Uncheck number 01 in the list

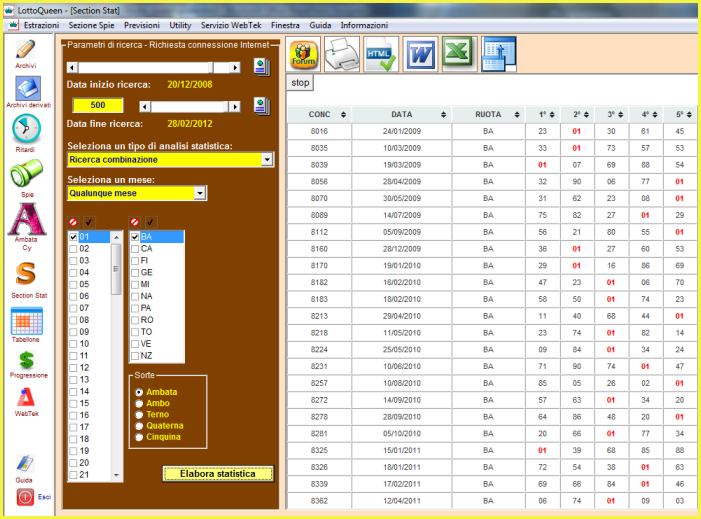[x=73, y=237]
